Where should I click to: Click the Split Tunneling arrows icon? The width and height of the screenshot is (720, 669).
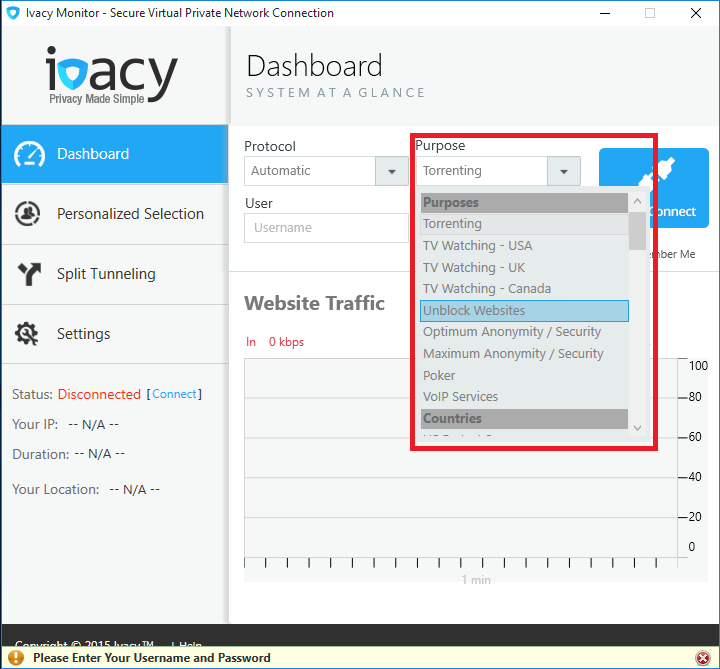[29, 274]
